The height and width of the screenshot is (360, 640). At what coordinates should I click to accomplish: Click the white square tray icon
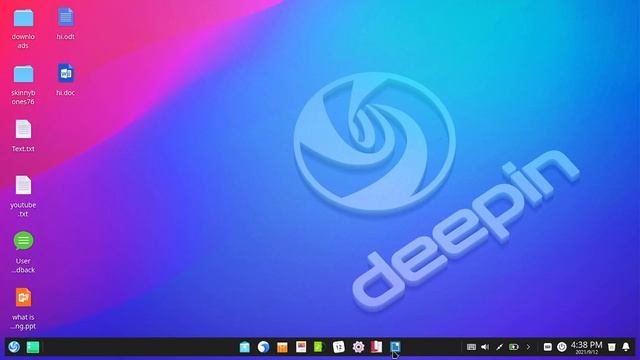(x=548, y=347)
